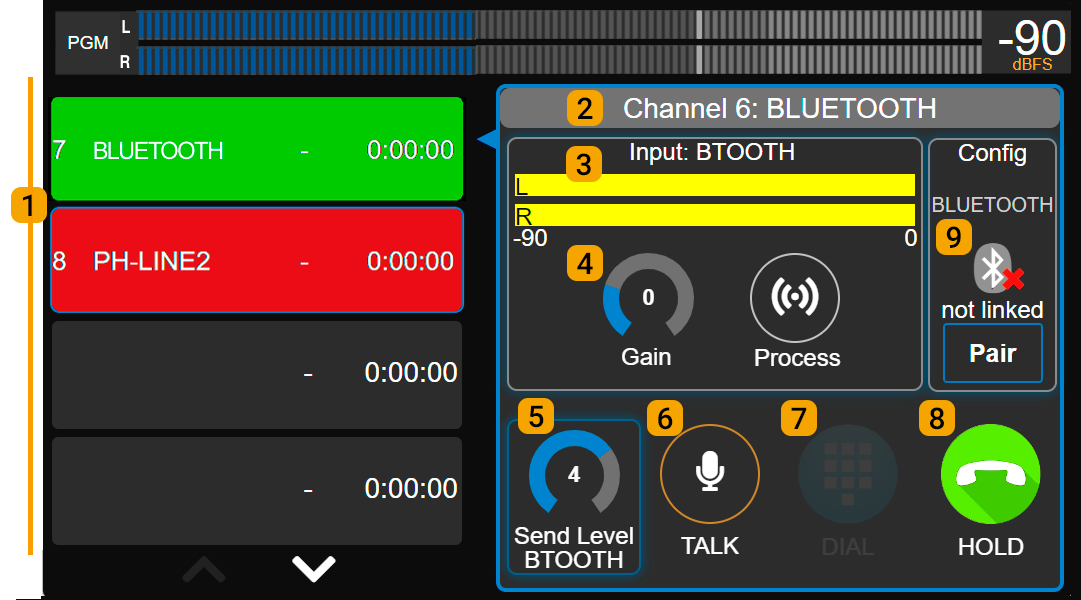1081x600 pixels.
Task: Open the Process icon
Action: tap(795, 297)
